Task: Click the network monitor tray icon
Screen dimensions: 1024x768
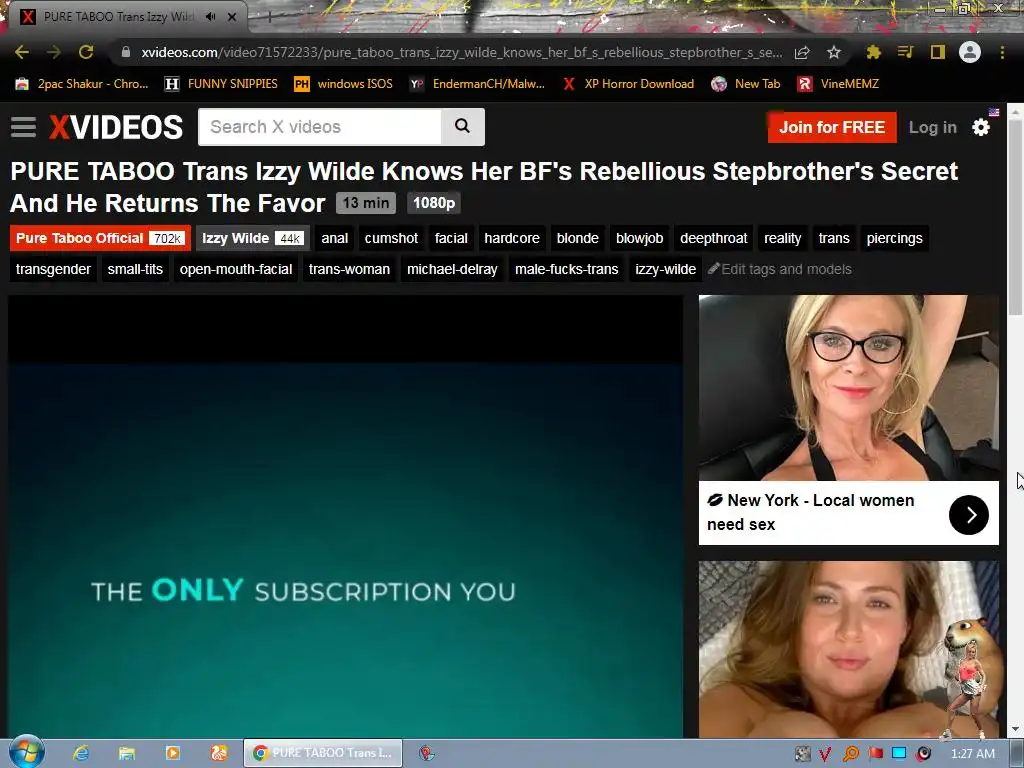Action: [899, 754]
